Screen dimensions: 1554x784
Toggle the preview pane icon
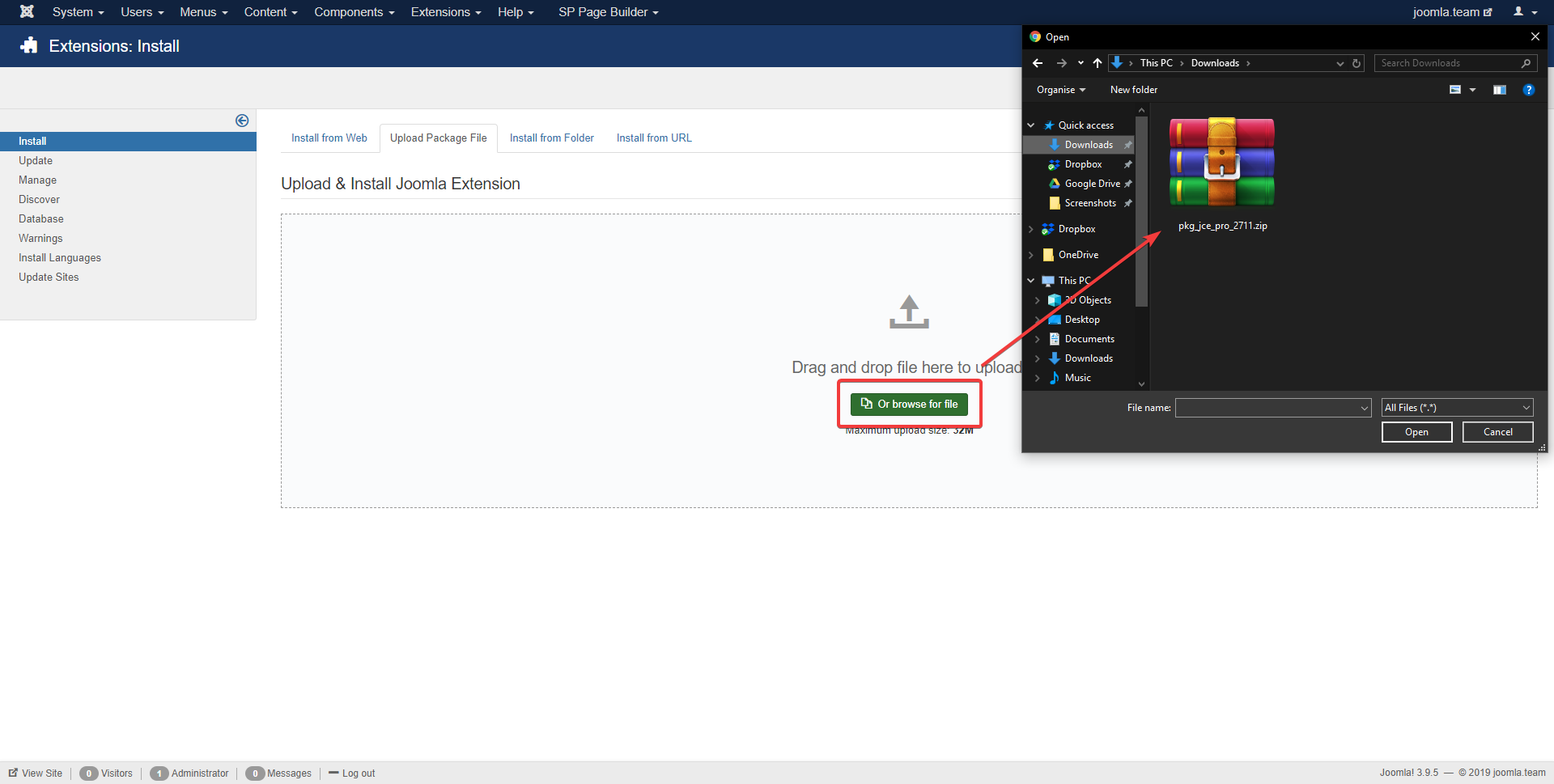1499,90
